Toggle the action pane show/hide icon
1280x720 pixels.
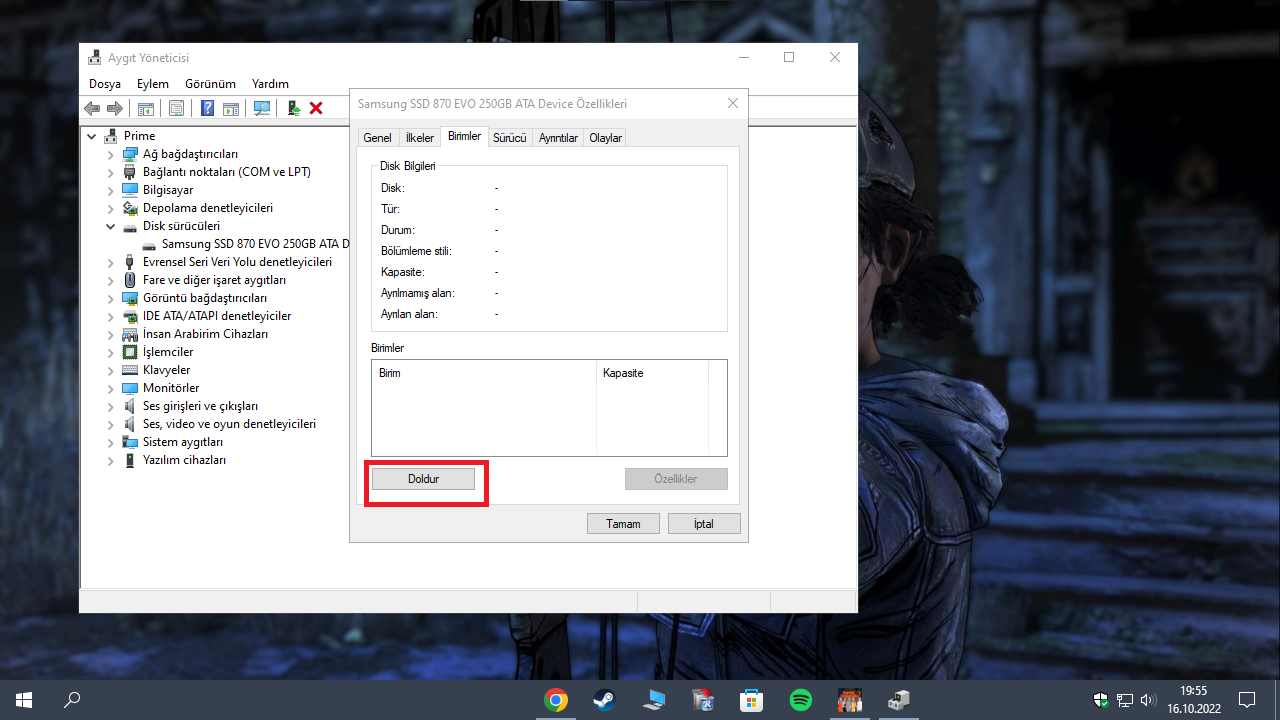click(230, 108)
